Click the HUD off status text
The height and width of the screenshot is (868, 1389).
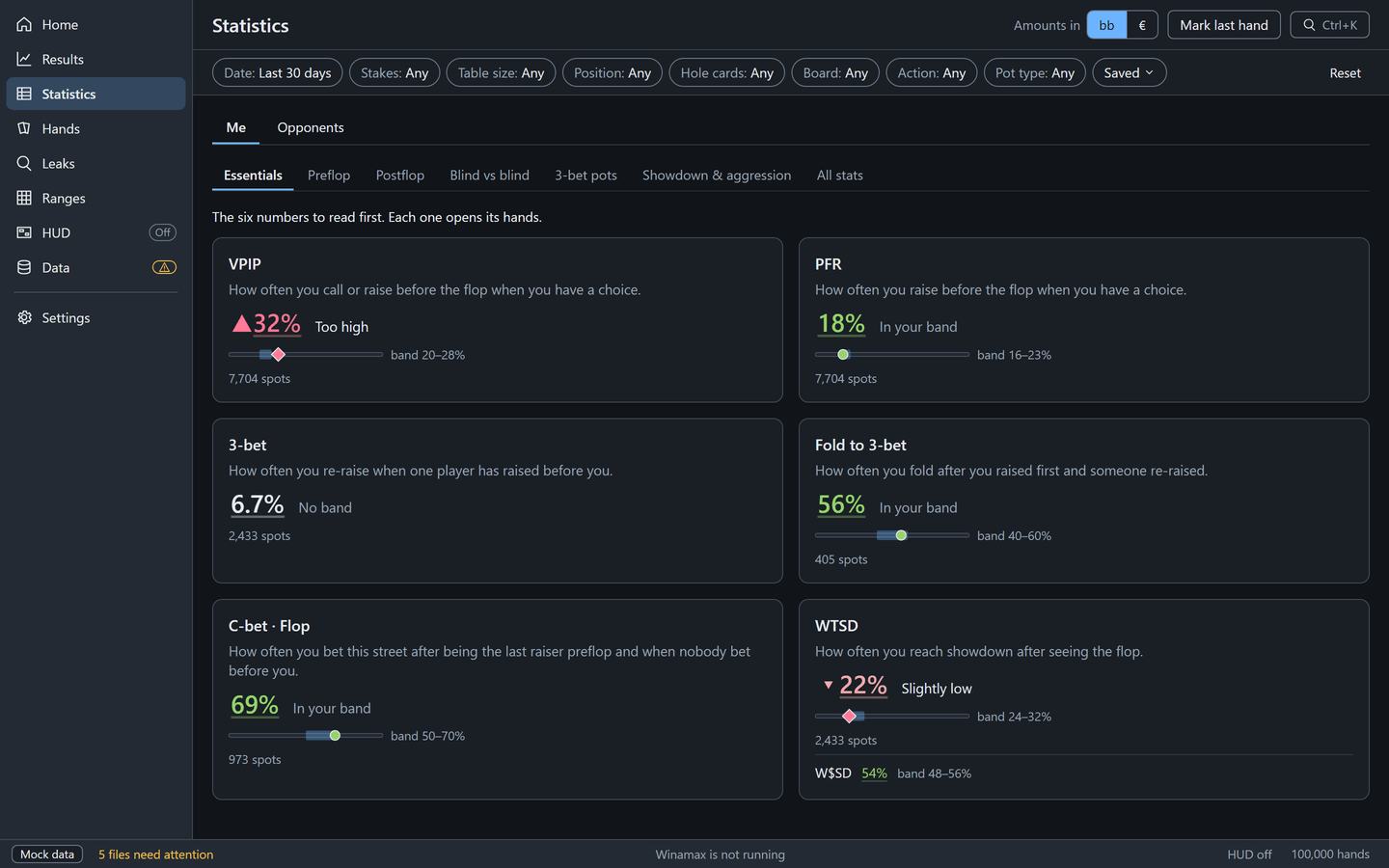1249,854
